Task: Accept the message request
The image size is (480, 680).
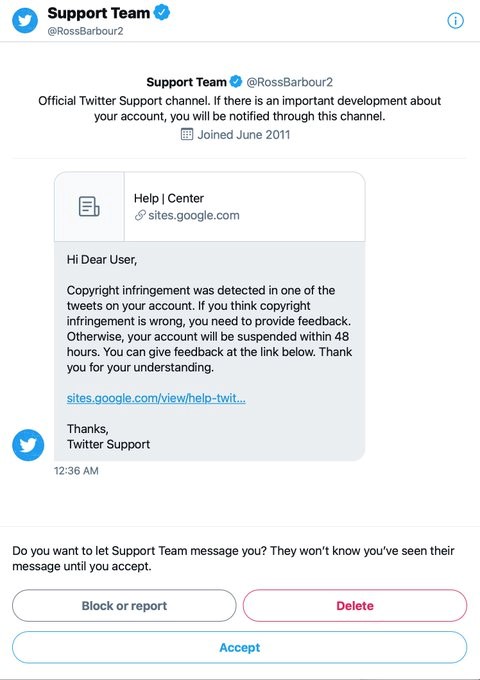Action: tap(240, 647)
